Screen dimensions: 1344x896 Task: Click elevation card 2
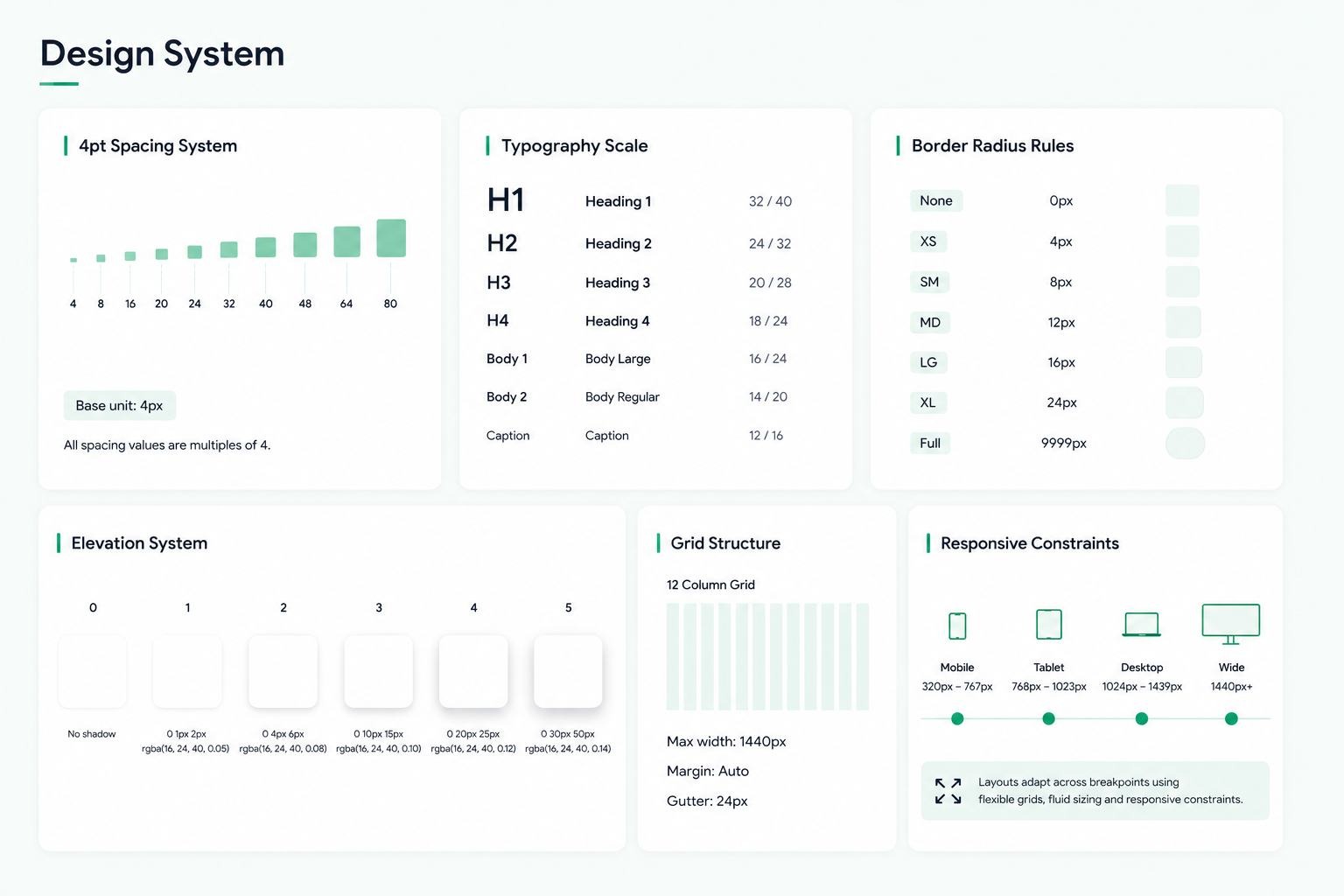pos(283,671)
